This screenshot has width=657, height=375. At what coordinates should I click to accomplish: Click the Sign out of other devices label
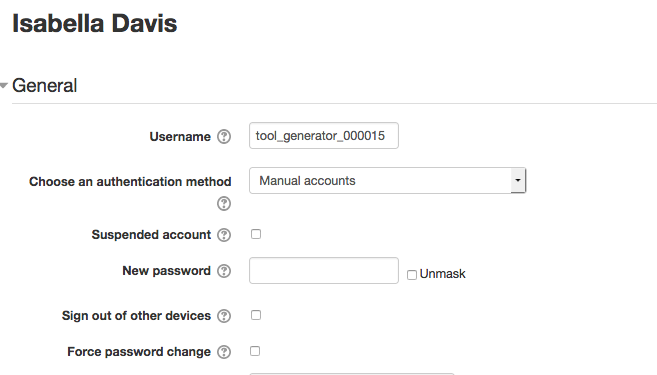[x=136, y=316]
